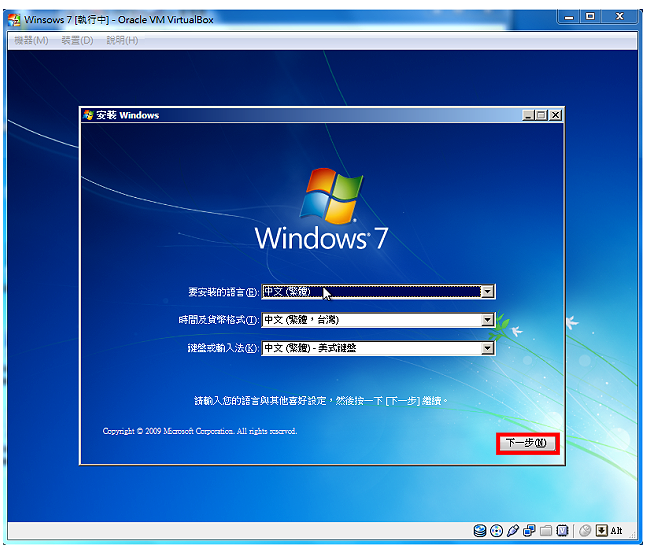Open the 裝置(D) menu
Screen dimensions: 657x546
point(78,41)
